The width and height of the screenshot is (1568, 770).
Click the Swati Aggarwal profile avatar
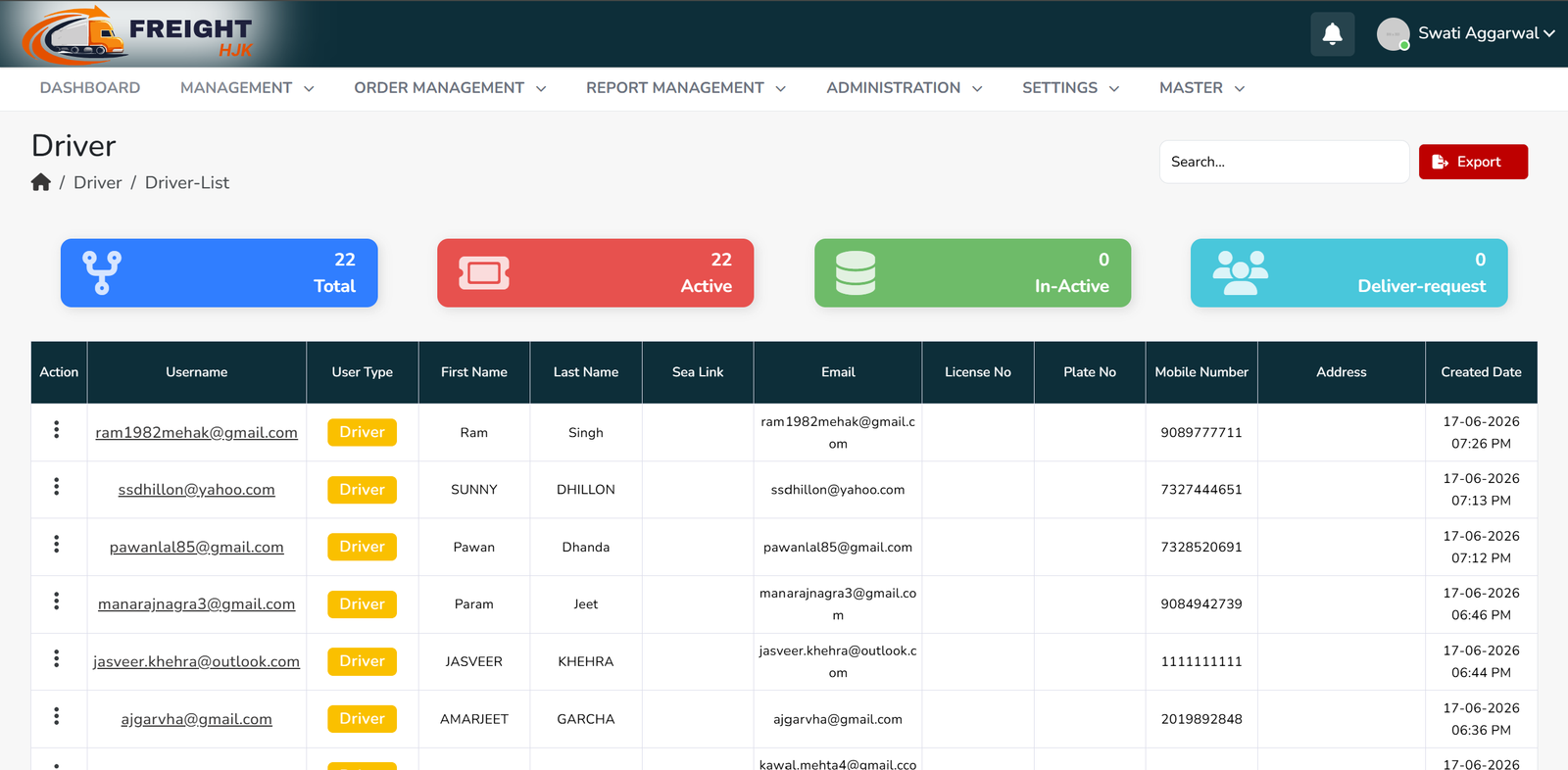pyautogui.click(x=1393, y=34)
